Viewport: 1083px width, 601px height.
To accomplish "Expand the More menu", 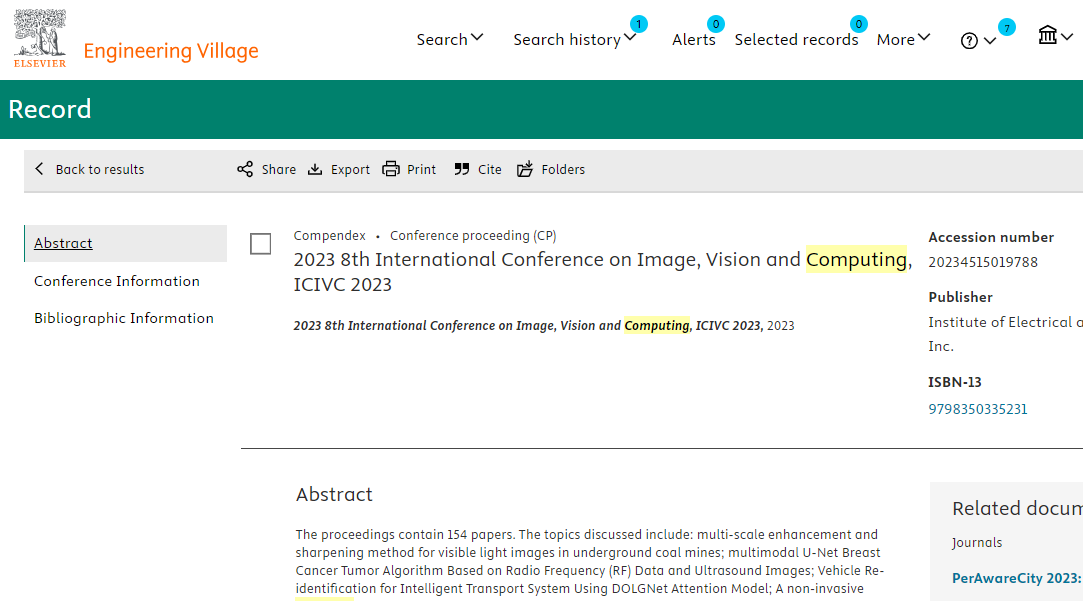I will pos(903,39).
